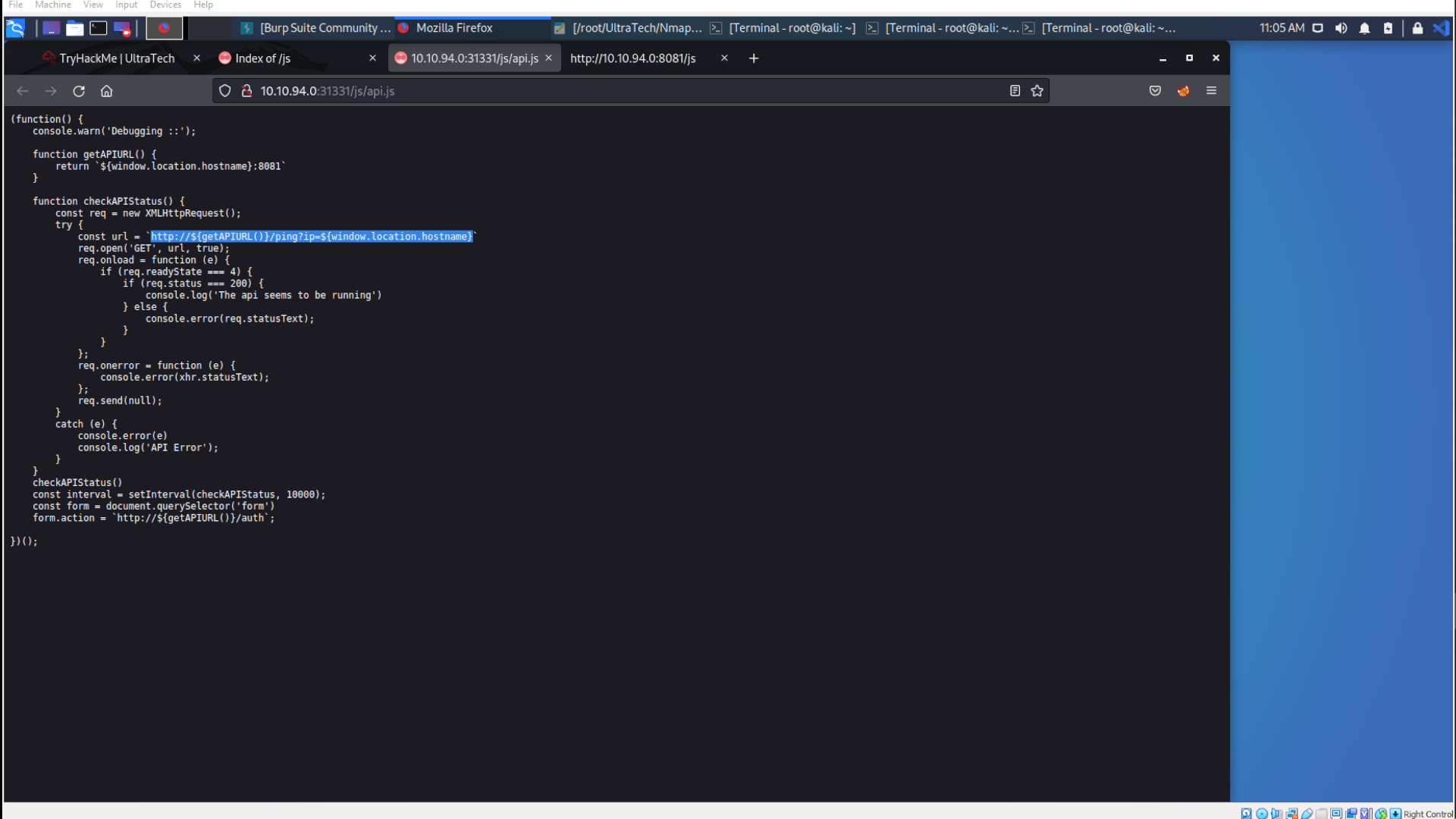Reload the current page

pyautogui.click(x=79, y=91)
